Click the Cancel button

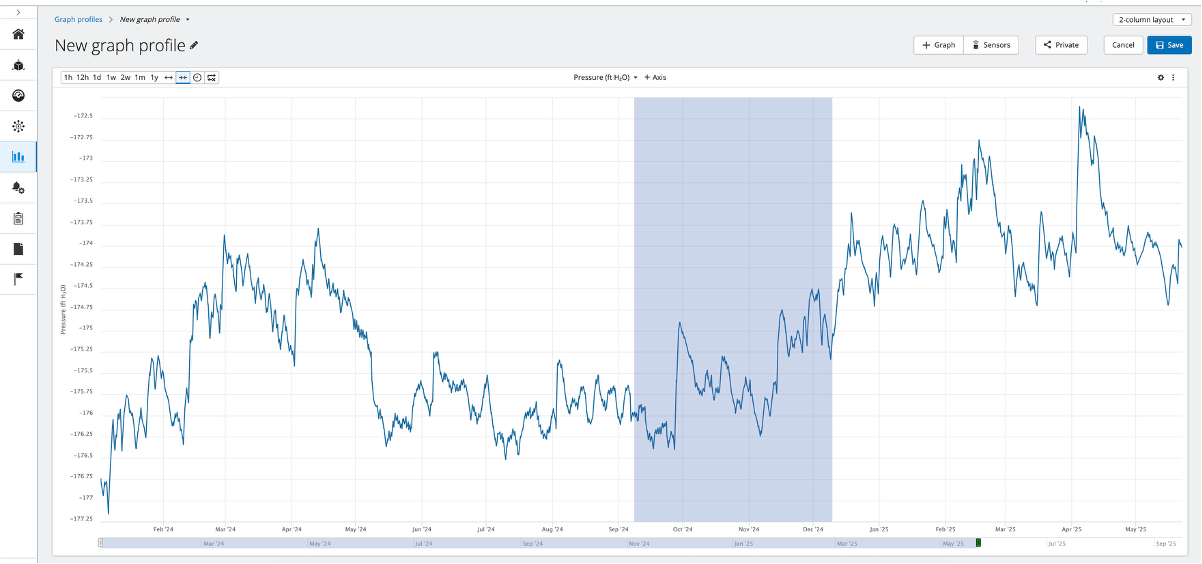click(1123, 45)
